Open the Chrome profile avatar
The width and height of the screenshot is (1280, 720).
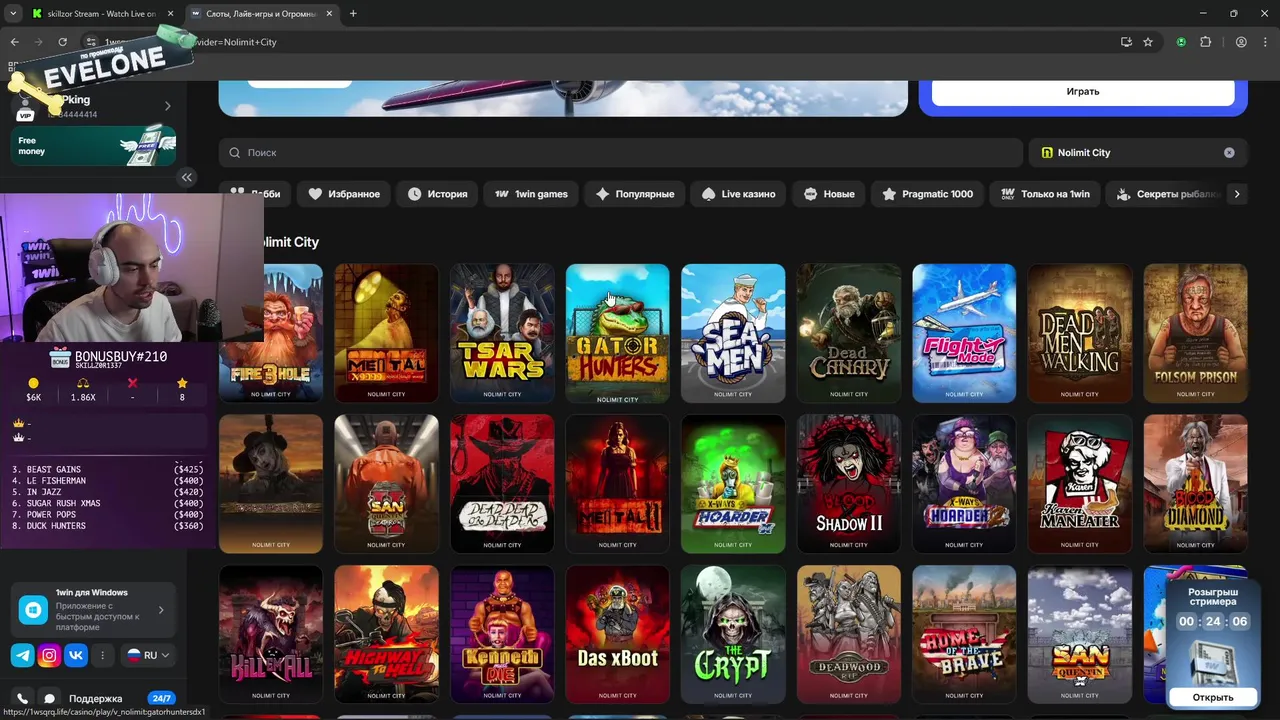click(1241, 42)
